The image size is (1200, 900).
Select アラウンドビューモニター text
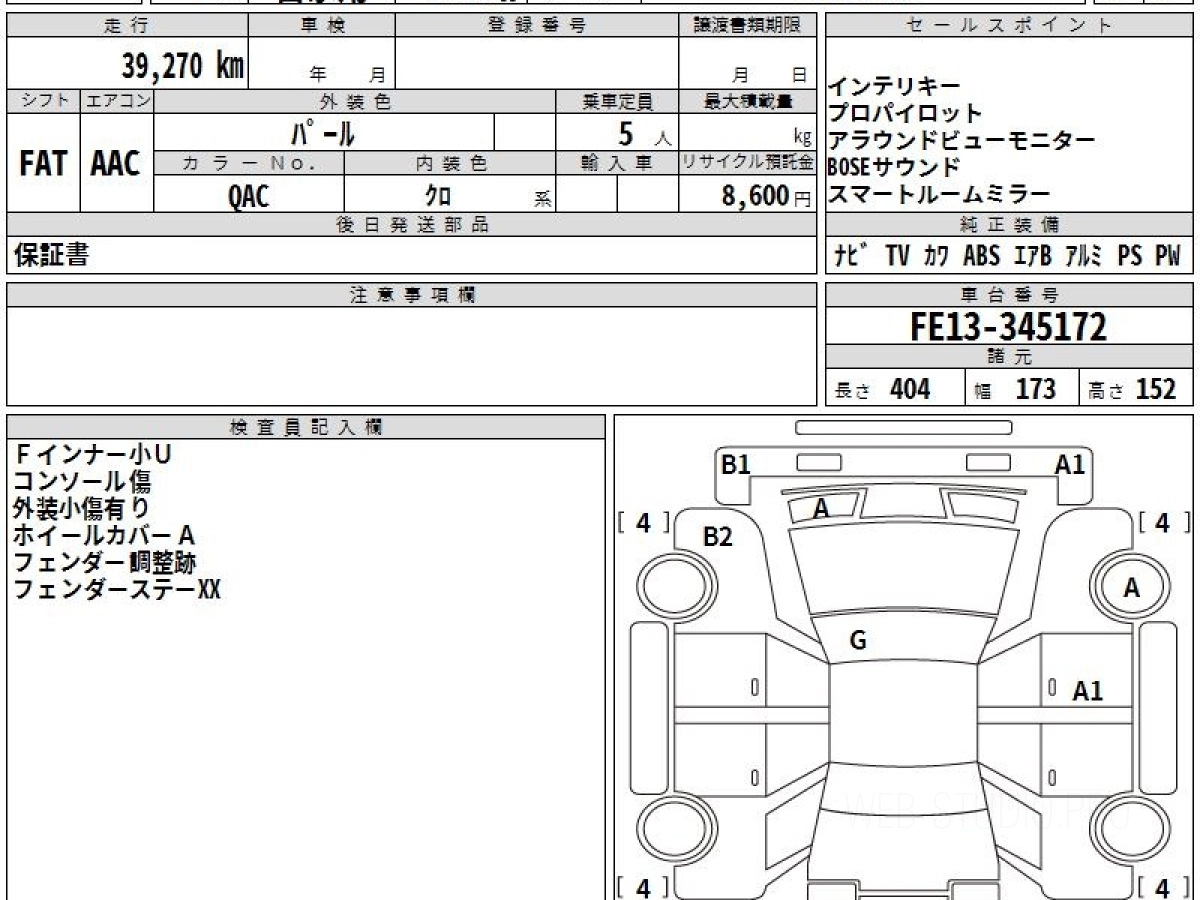coord(961,141)
